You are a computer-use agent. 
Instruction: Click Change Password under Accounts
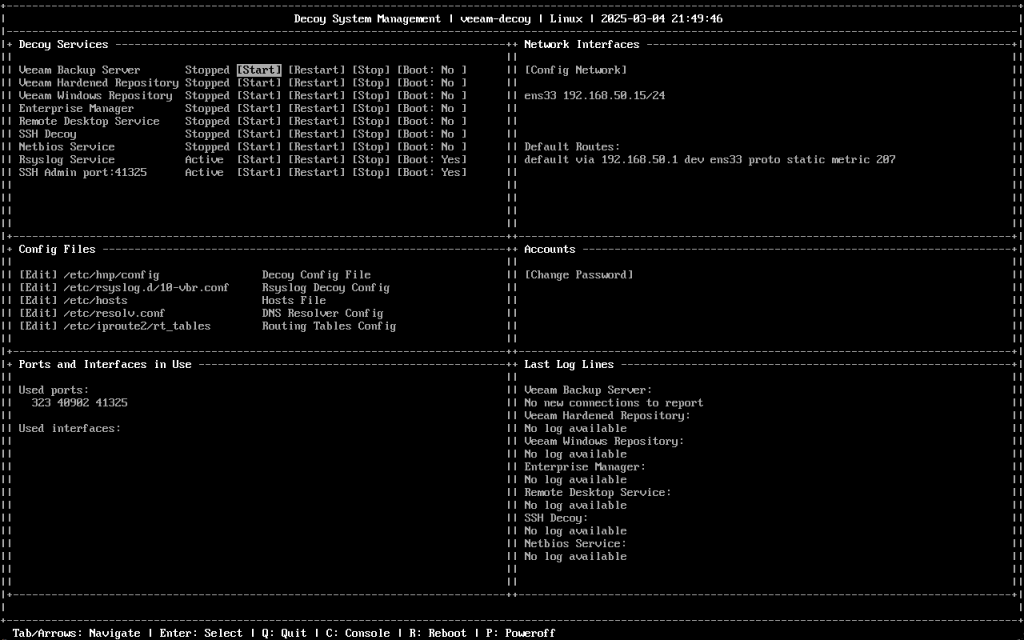tap(579, 275)
